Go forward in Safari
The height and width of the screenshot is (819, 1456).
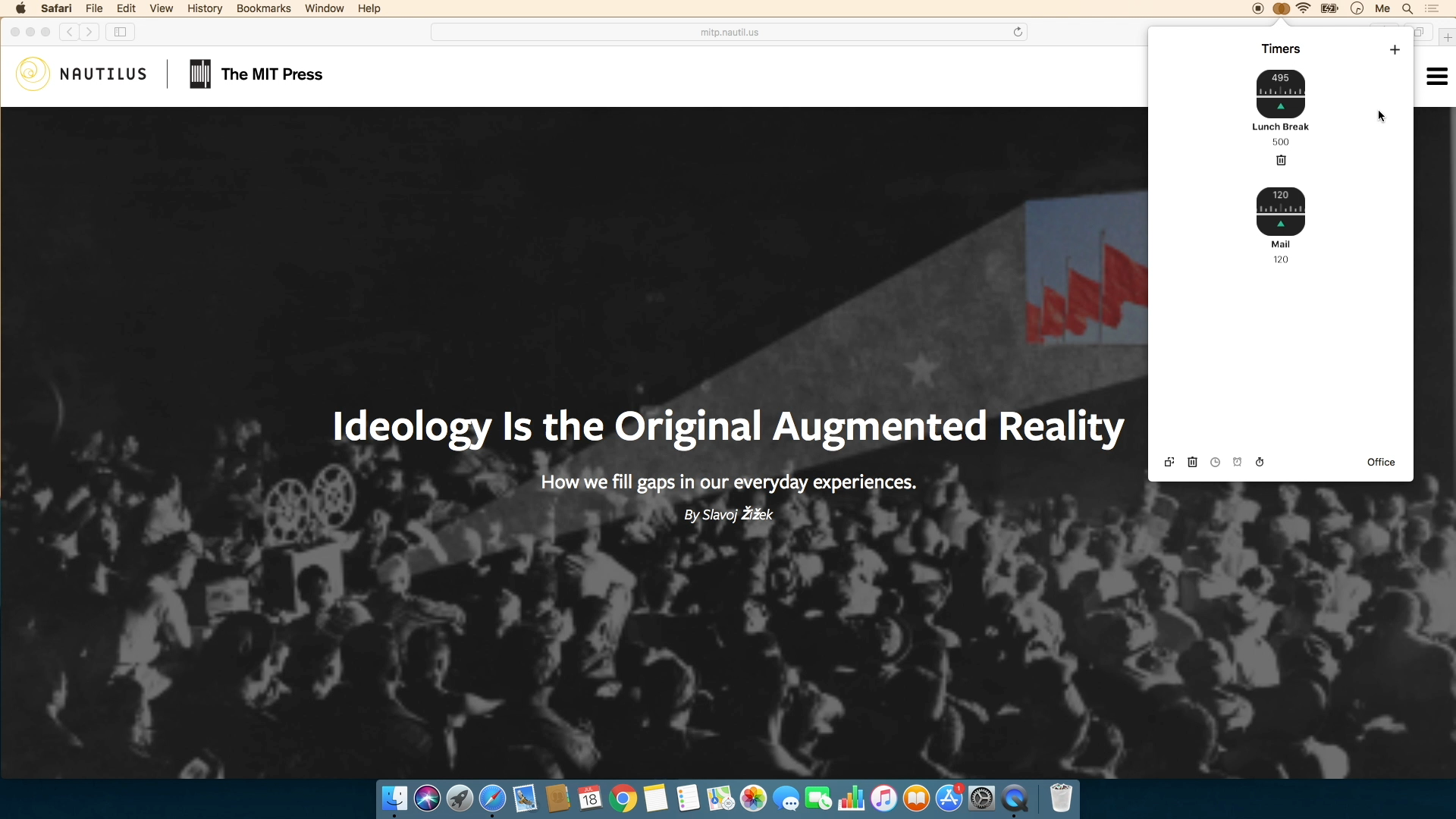(x=89, y=32)
